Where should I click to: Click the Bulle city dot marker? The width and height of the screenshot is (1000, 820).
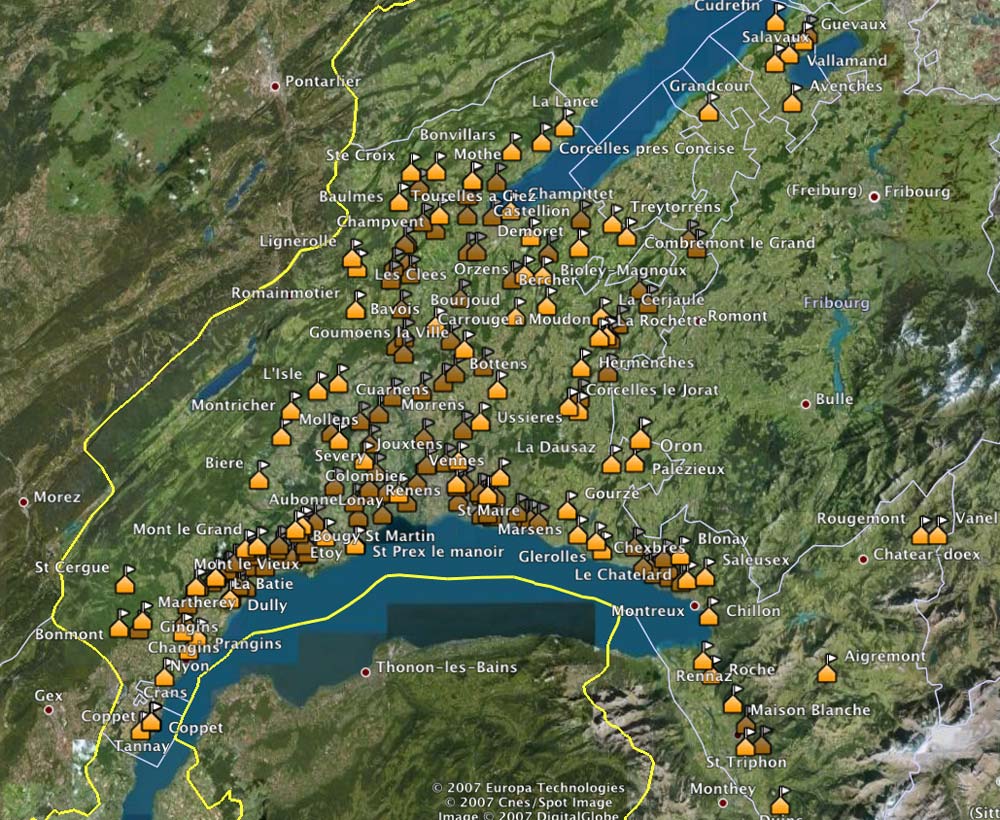pos(806,404)
